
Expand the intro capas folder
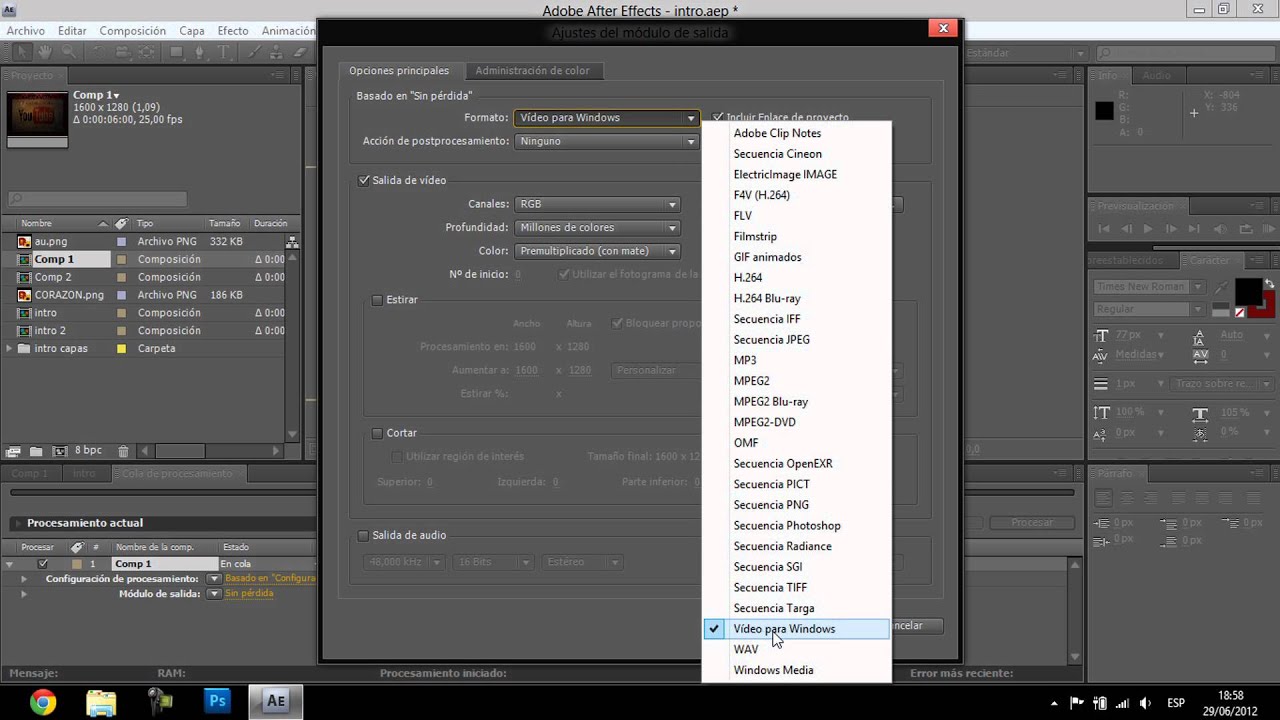pyautogui.click(x=10, y=349)
